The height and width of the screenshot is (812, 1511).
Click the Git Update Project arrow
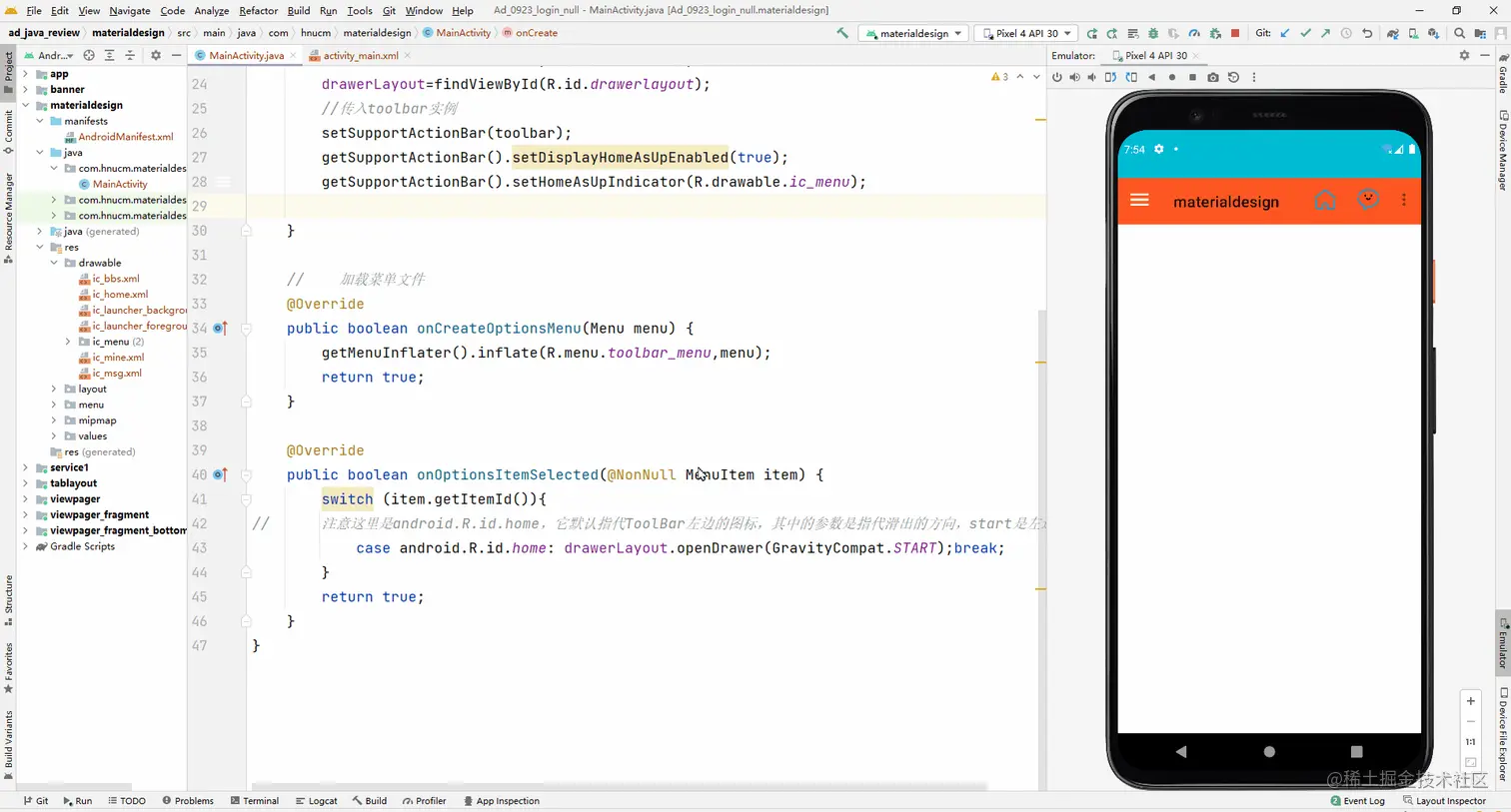pos(1285,33)
